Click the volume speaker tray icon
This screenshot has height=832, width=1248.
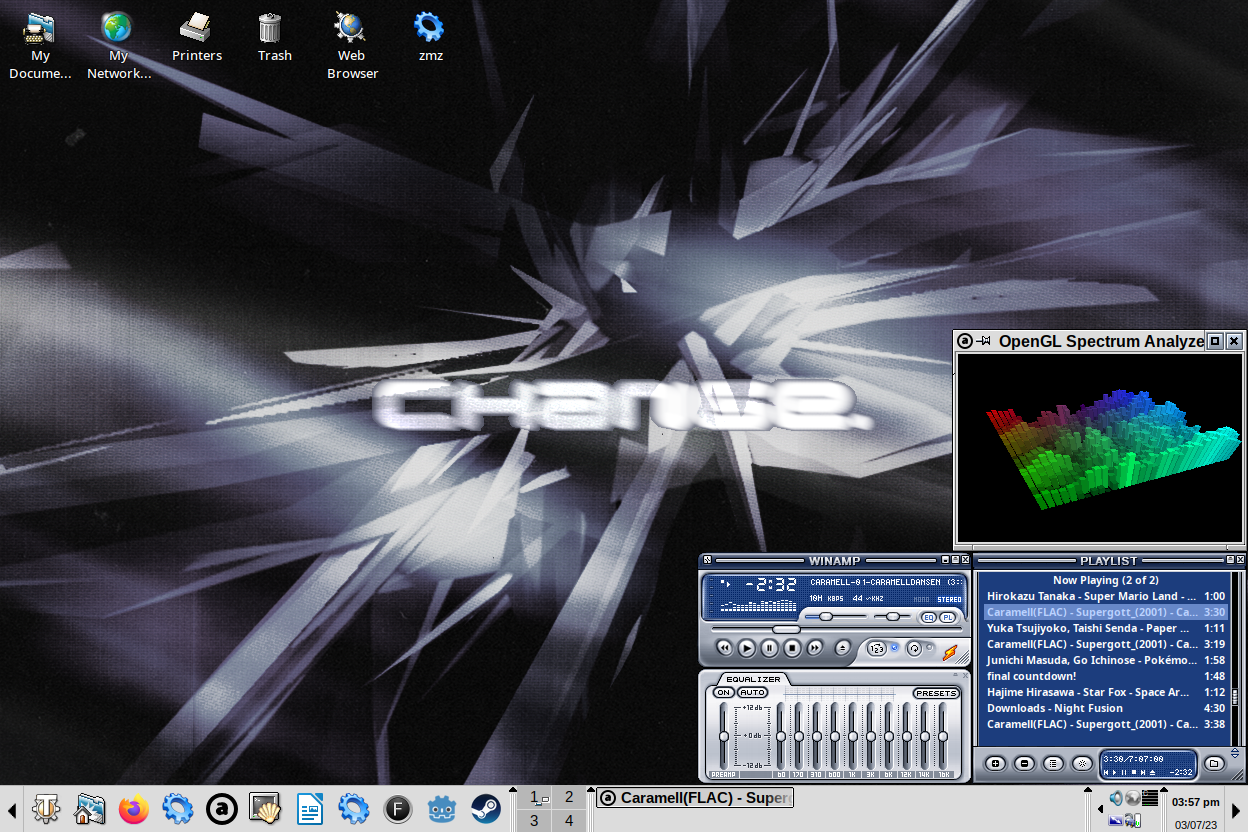(x=1116, y=798)
